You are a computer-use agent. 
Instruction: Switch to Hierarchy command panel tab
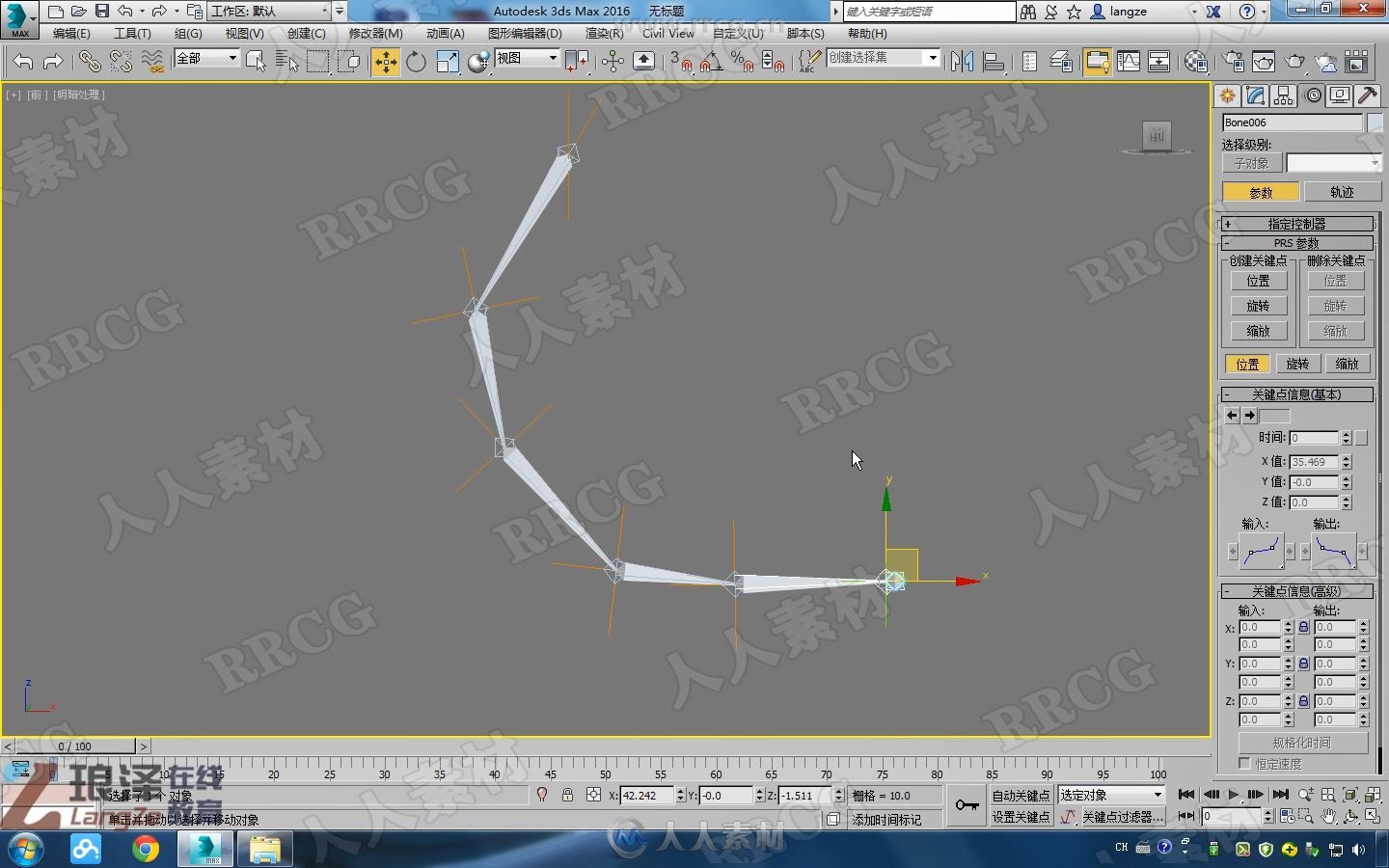coord(1283,95)
